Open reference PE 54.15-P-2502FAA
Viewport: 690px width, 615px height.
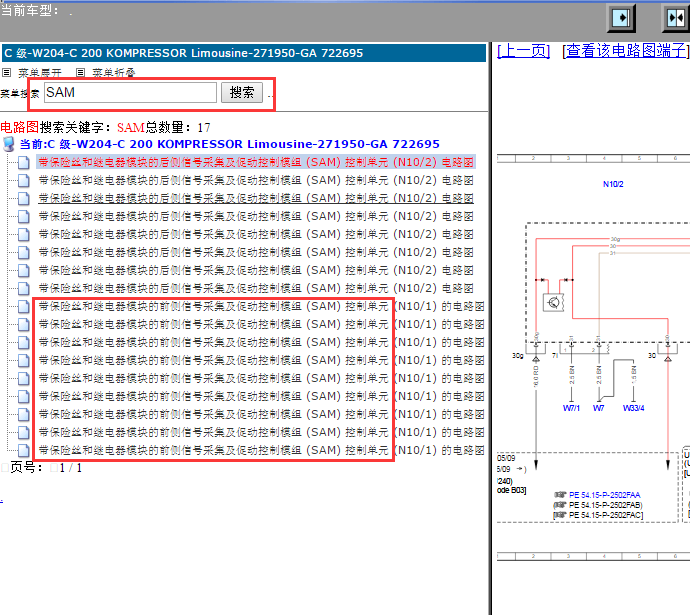pos(605,495)
